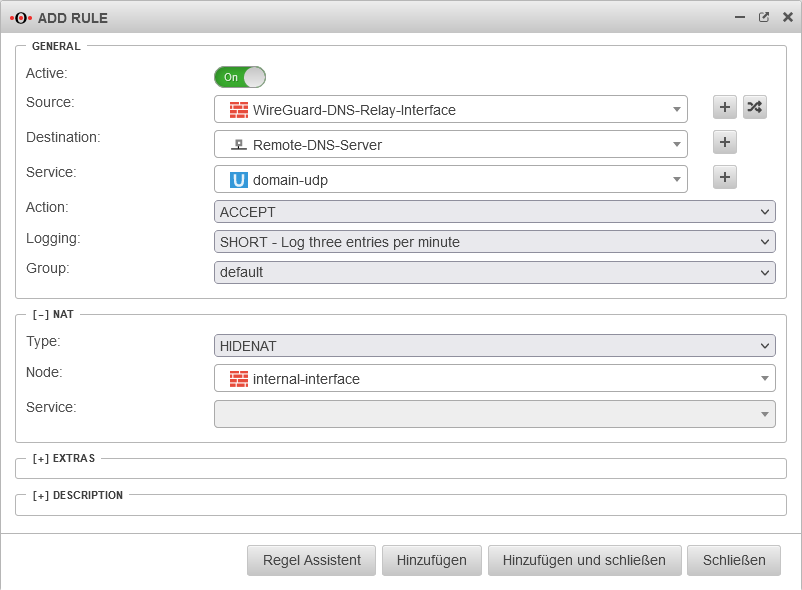Click the swap source and destination icon
The image size is (802, 590).
(x=755, y=108)
